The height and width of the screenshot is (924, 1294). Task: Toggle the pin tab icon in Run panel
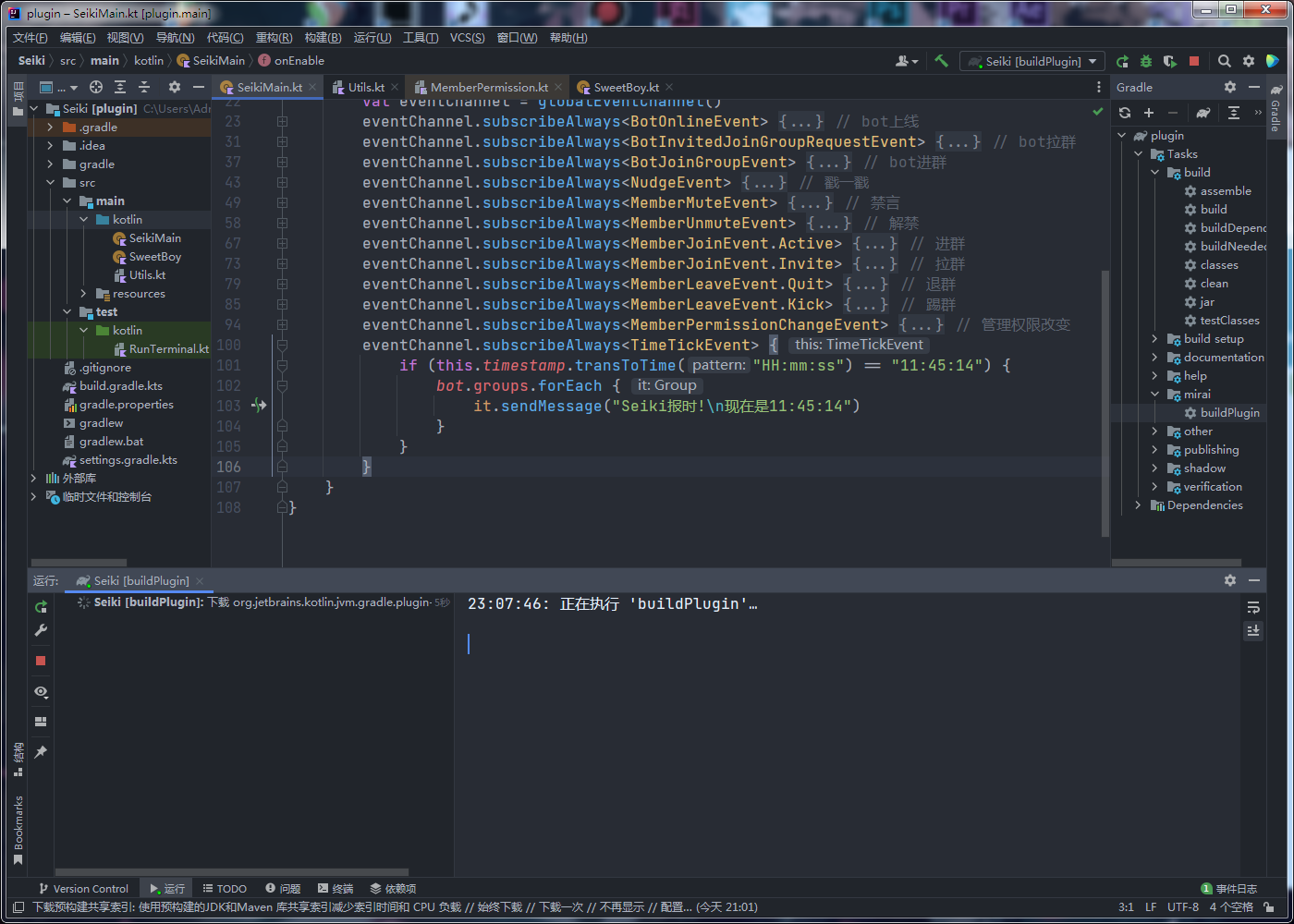coord(41,752)
